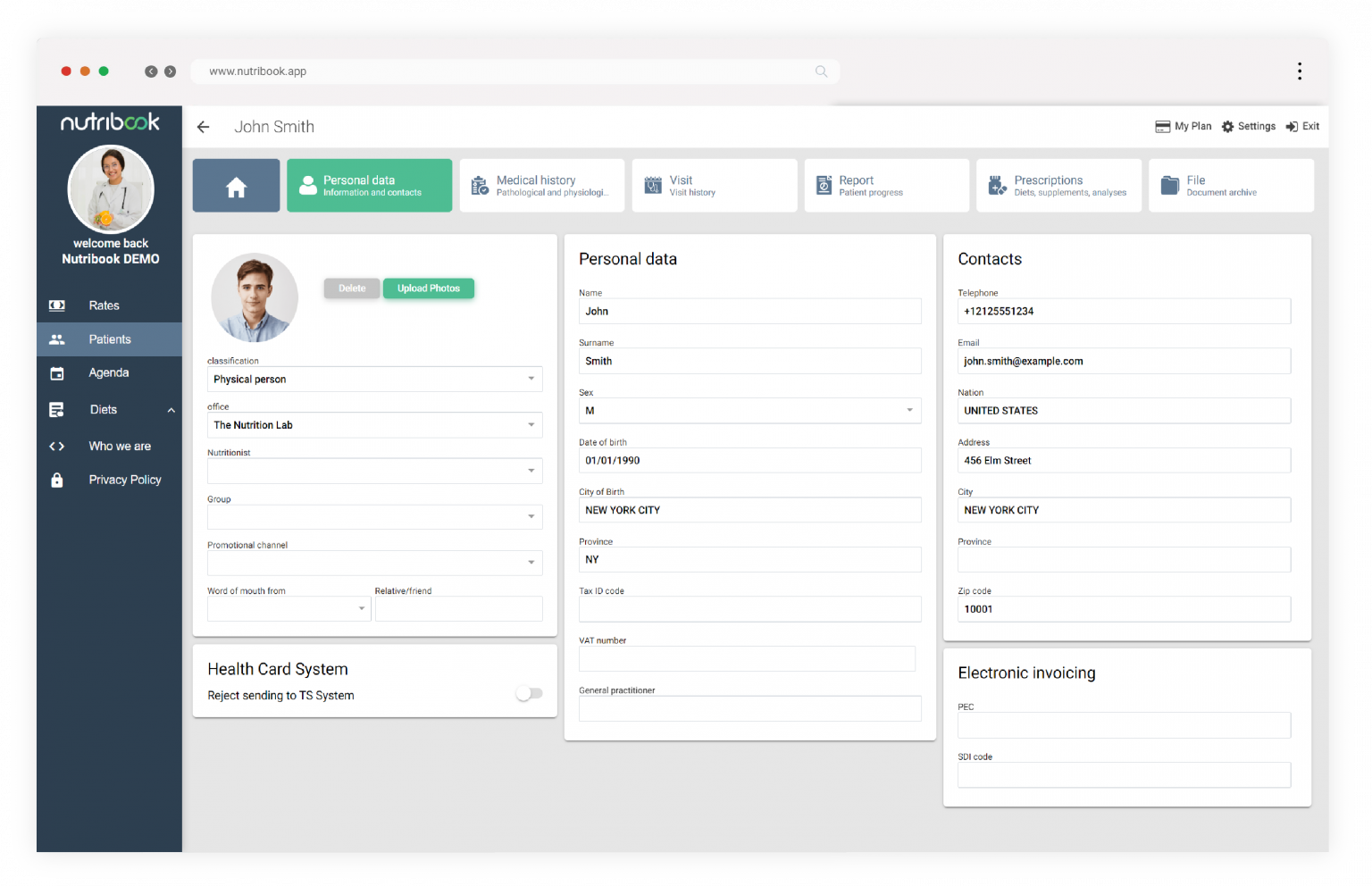Open the classification dropdown
1372x886 pixels.
pyautogui.click(x=531, y=379)
